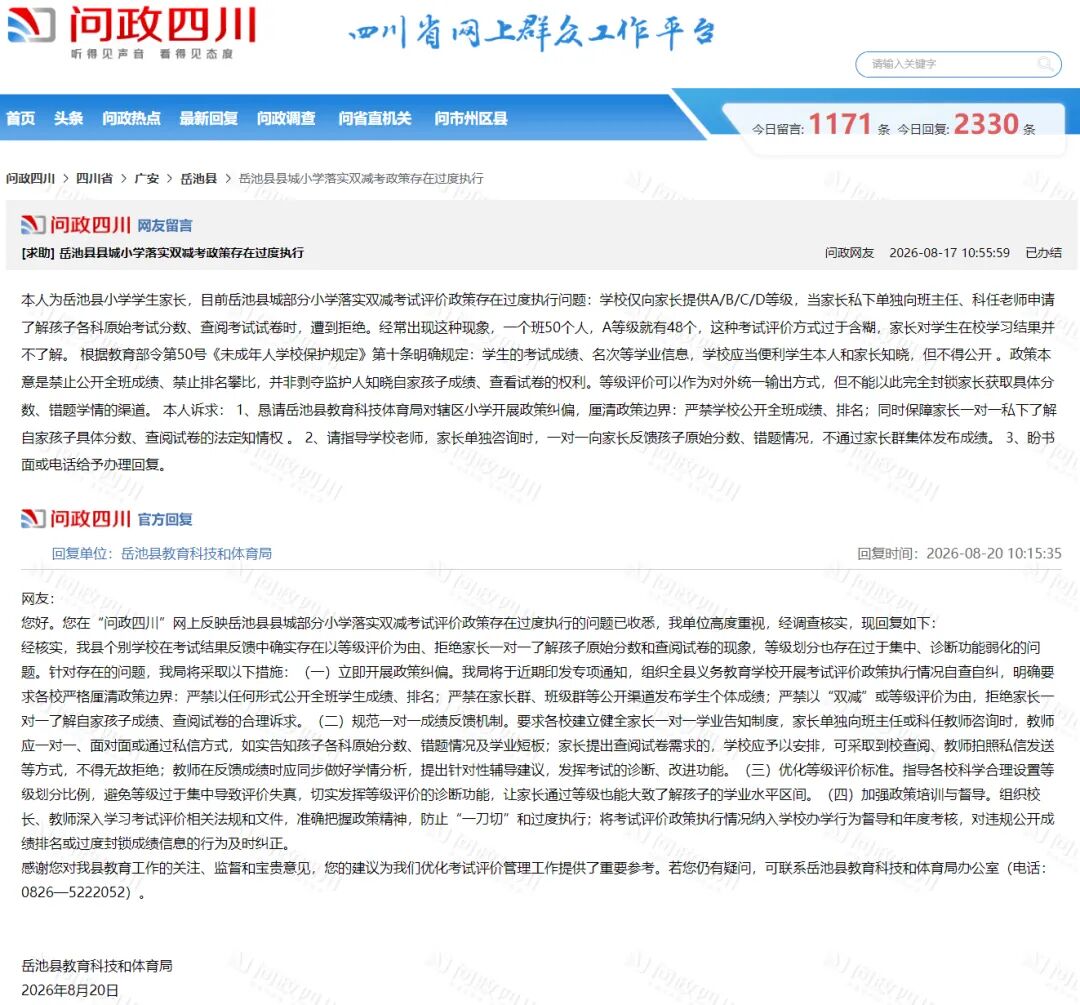Image resolution: width=1080 pixels, height=1005 pixels.
Task: Follow the 广安 breadcrumb link
Action: coord(147,178)
